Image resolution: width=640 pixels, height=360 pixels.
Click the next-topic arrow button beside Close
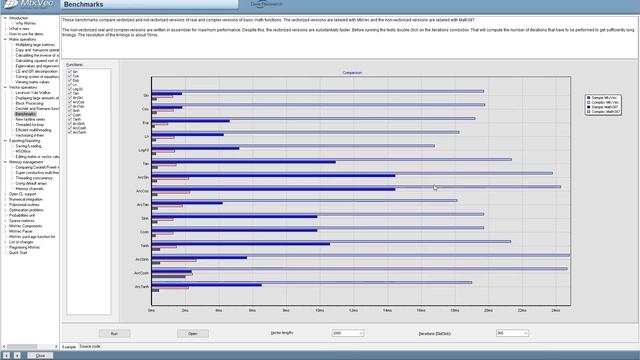(x=17, y=356)
